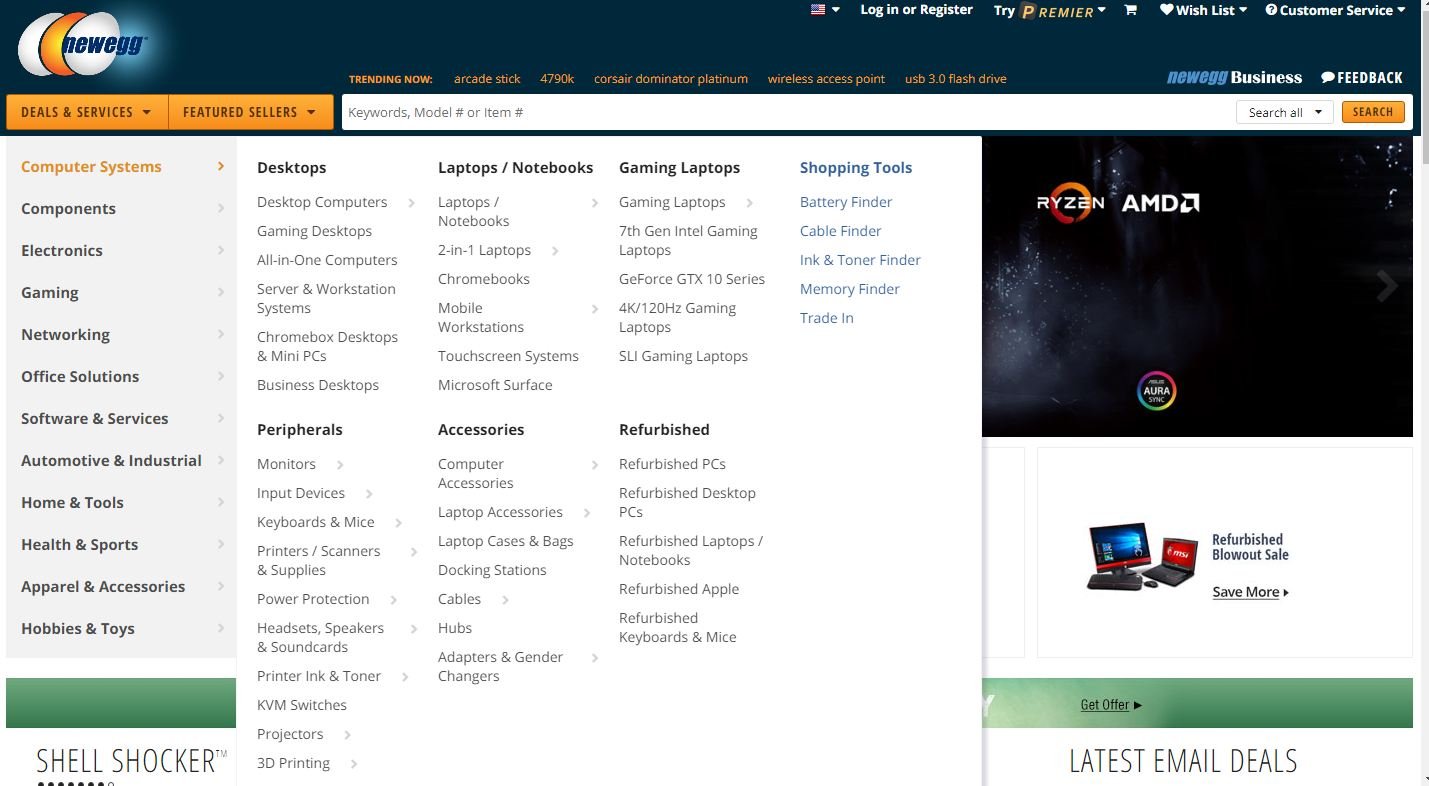Click the Ryzen AMD banner
This screenshot has height=786, width=1429.
point(1197,287)
